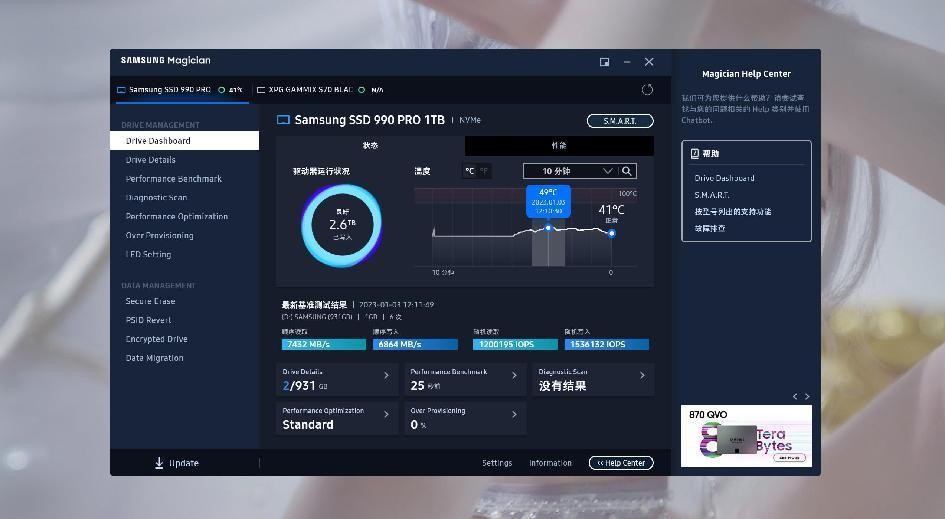The height and width of the screenshot is (519, 945).
Task: Click the refresh icon in the drive tab bar
Action: 647,90
